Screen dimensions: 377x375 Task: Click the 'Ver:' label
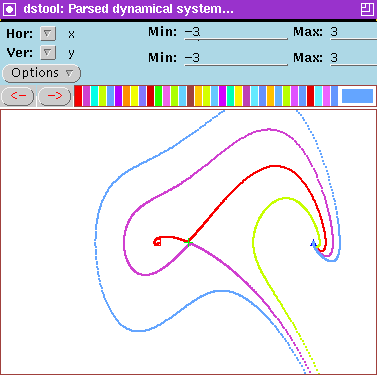20,53
